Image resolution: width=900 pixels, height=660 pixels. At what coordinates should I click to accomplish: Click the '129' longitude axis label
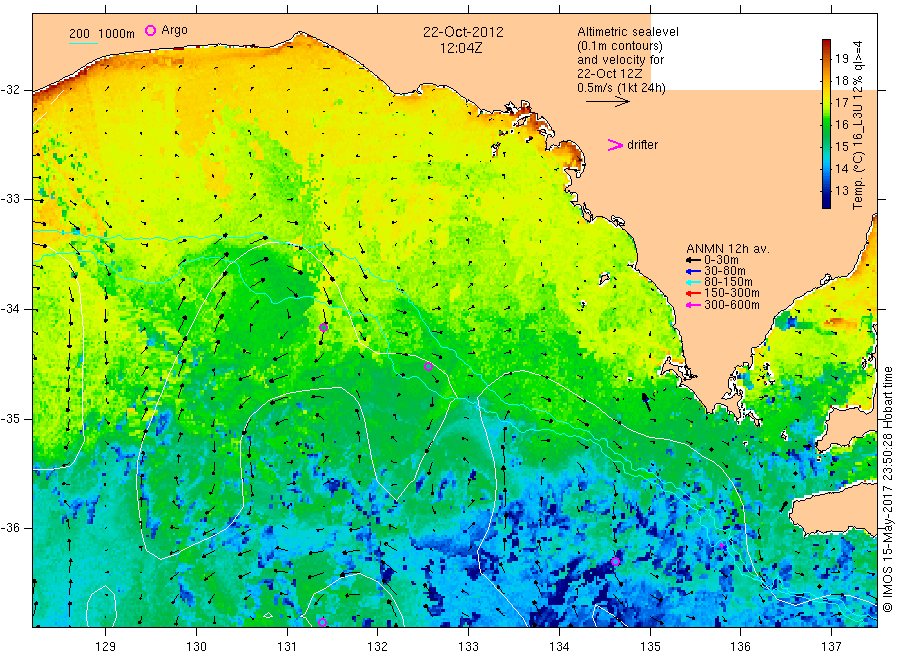(x=106, y=647)
